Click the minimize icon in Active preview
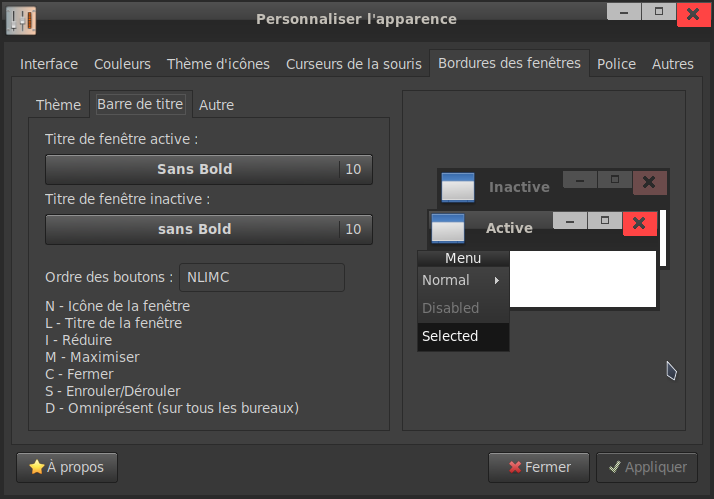This screenshot has width=714, height=499. 570,221
